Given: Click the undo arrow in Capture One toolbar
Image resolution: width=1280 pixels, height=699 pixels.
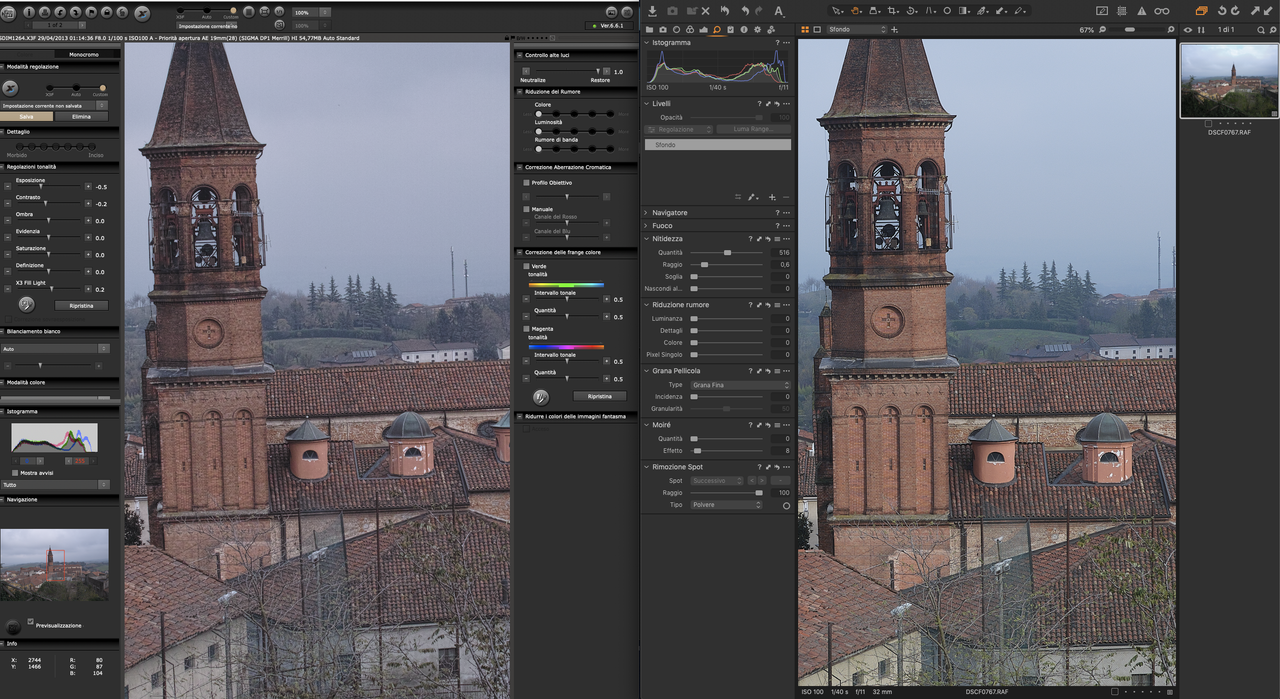Looking at the screenshot, I should point(745,10).
